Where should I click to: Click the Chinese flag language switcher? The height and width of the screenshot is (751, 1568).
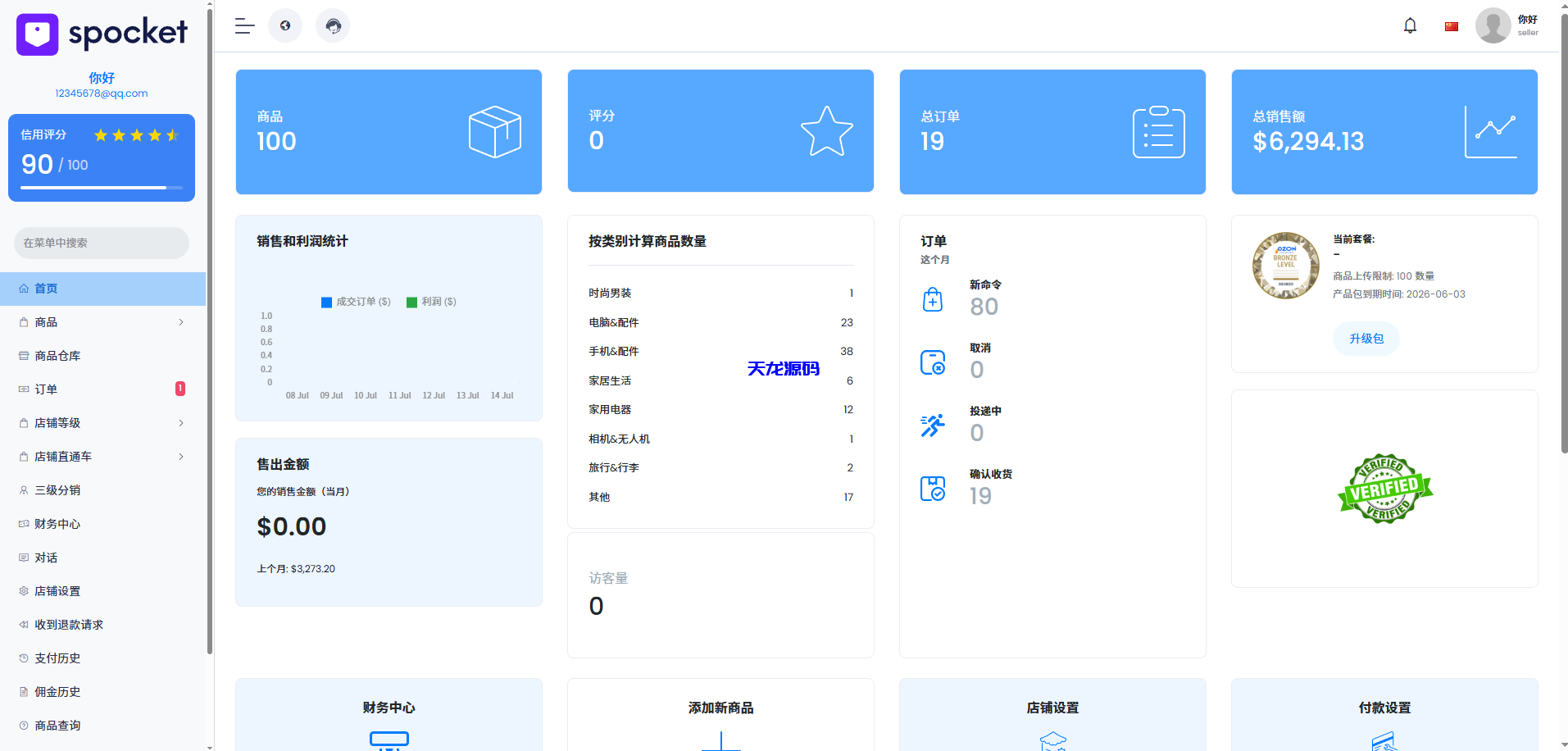(x=1451, y=25)
